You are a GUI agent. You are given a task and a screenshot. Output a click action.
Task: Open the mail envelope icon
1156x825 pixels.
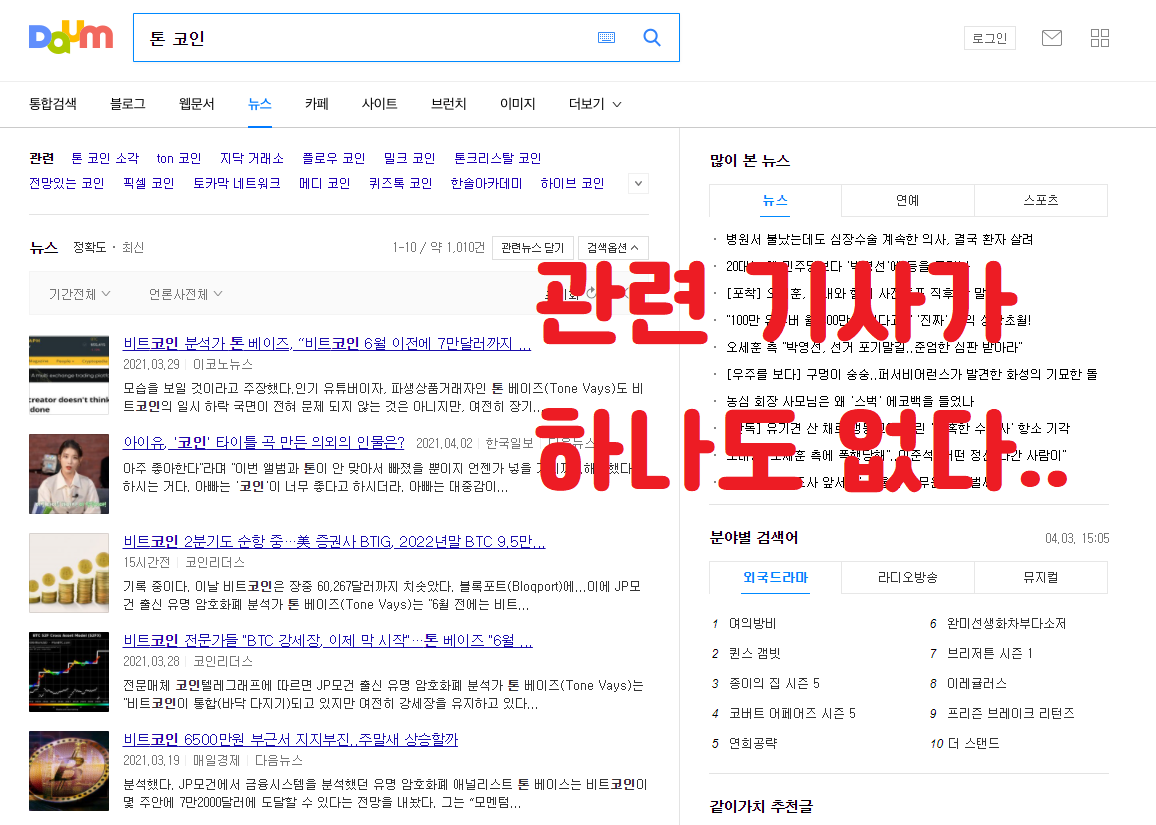click(1052, 38)
